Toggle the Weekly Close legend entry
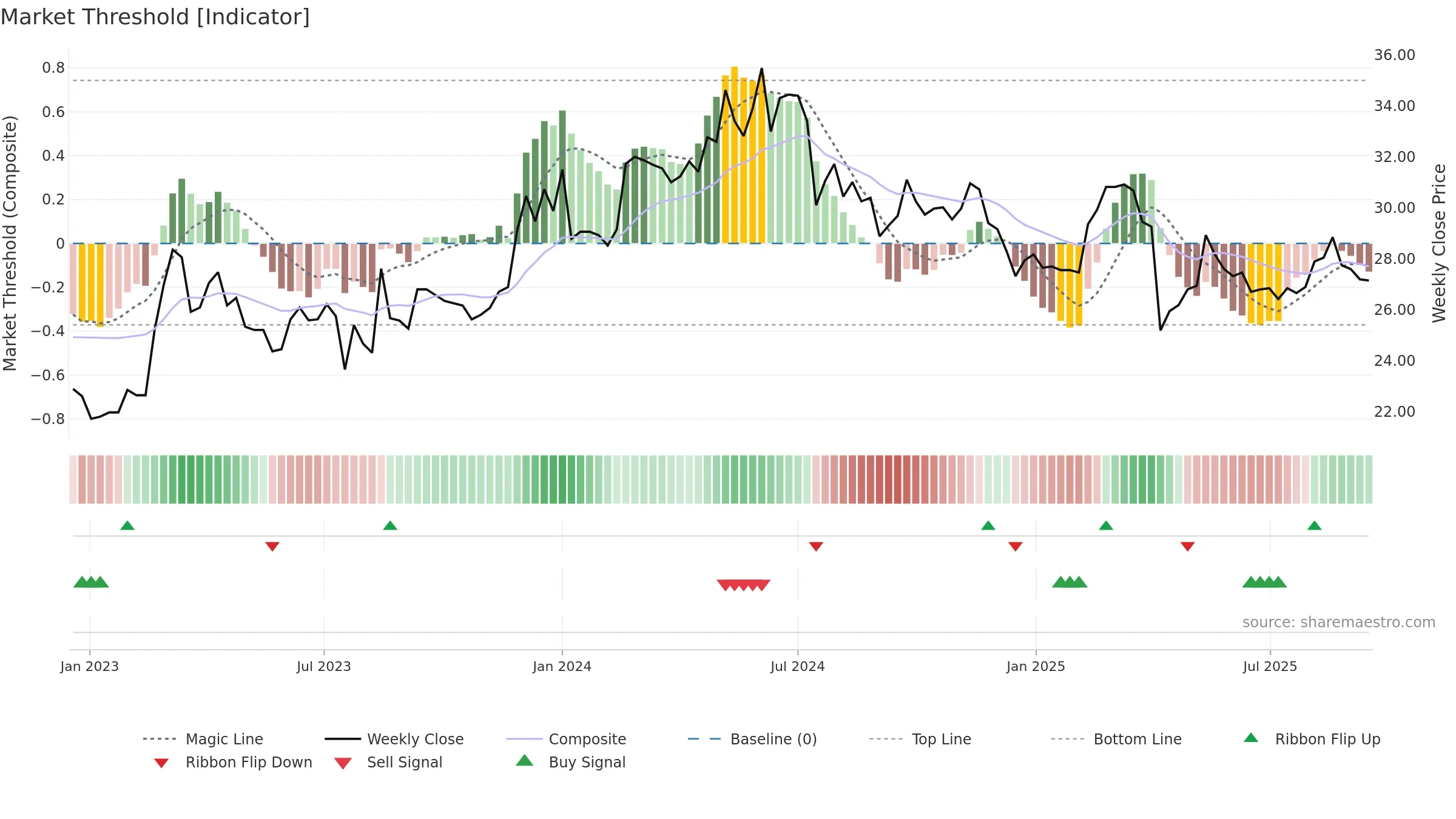 click(394, 739)
